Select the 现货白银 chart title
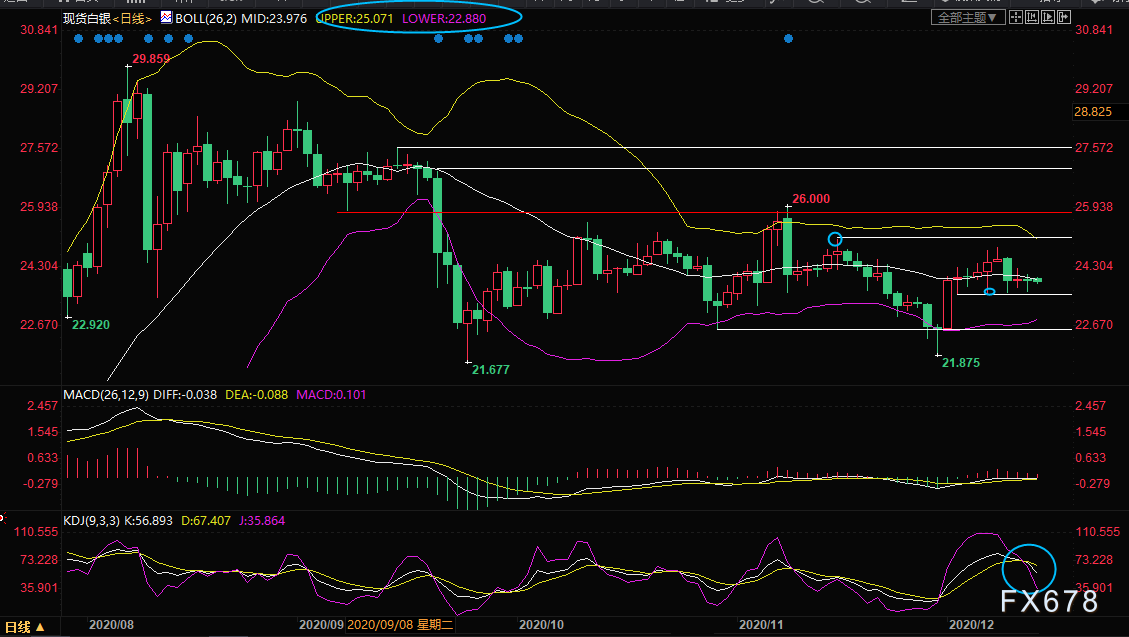This screenshot has height=637, width=1129. (86, 18)
